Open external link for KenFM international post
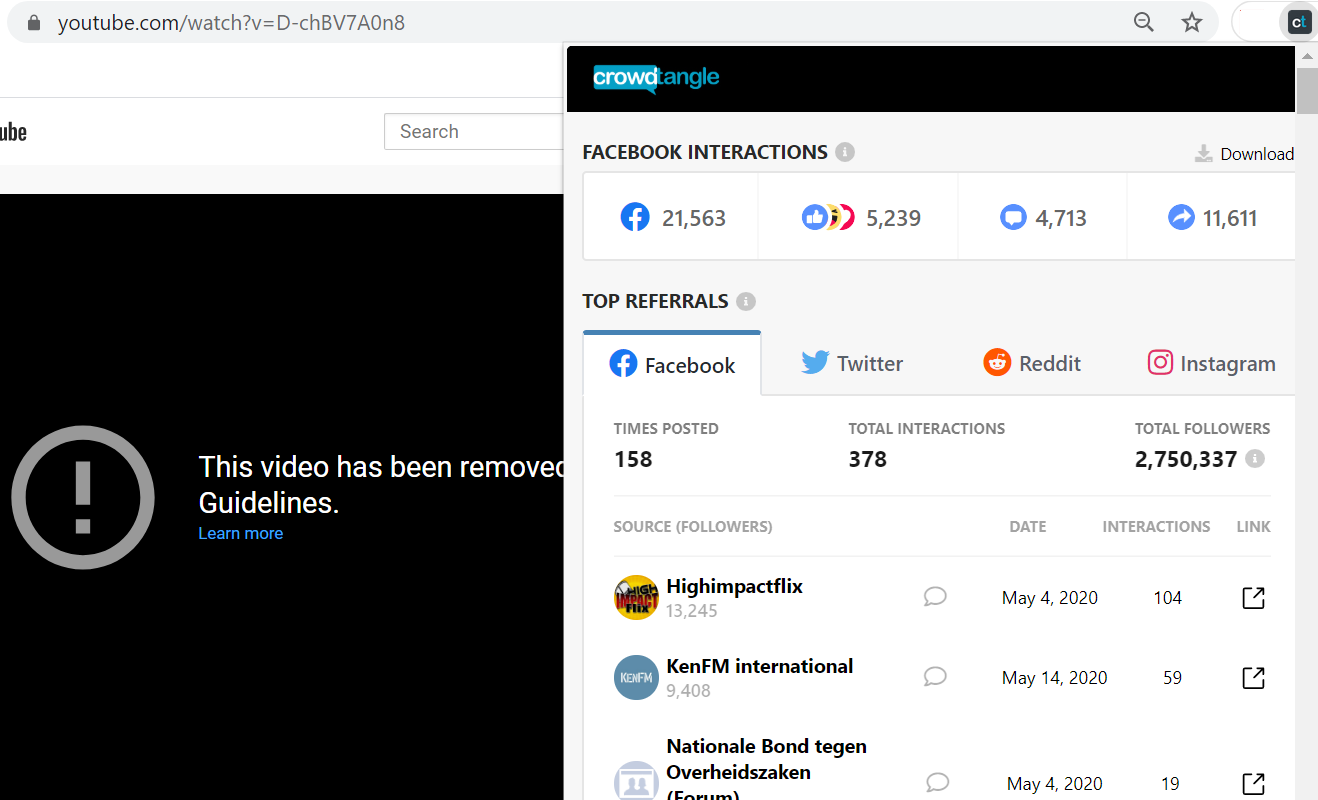Viewport: 1318px width, 800px height. point(1253,677)
